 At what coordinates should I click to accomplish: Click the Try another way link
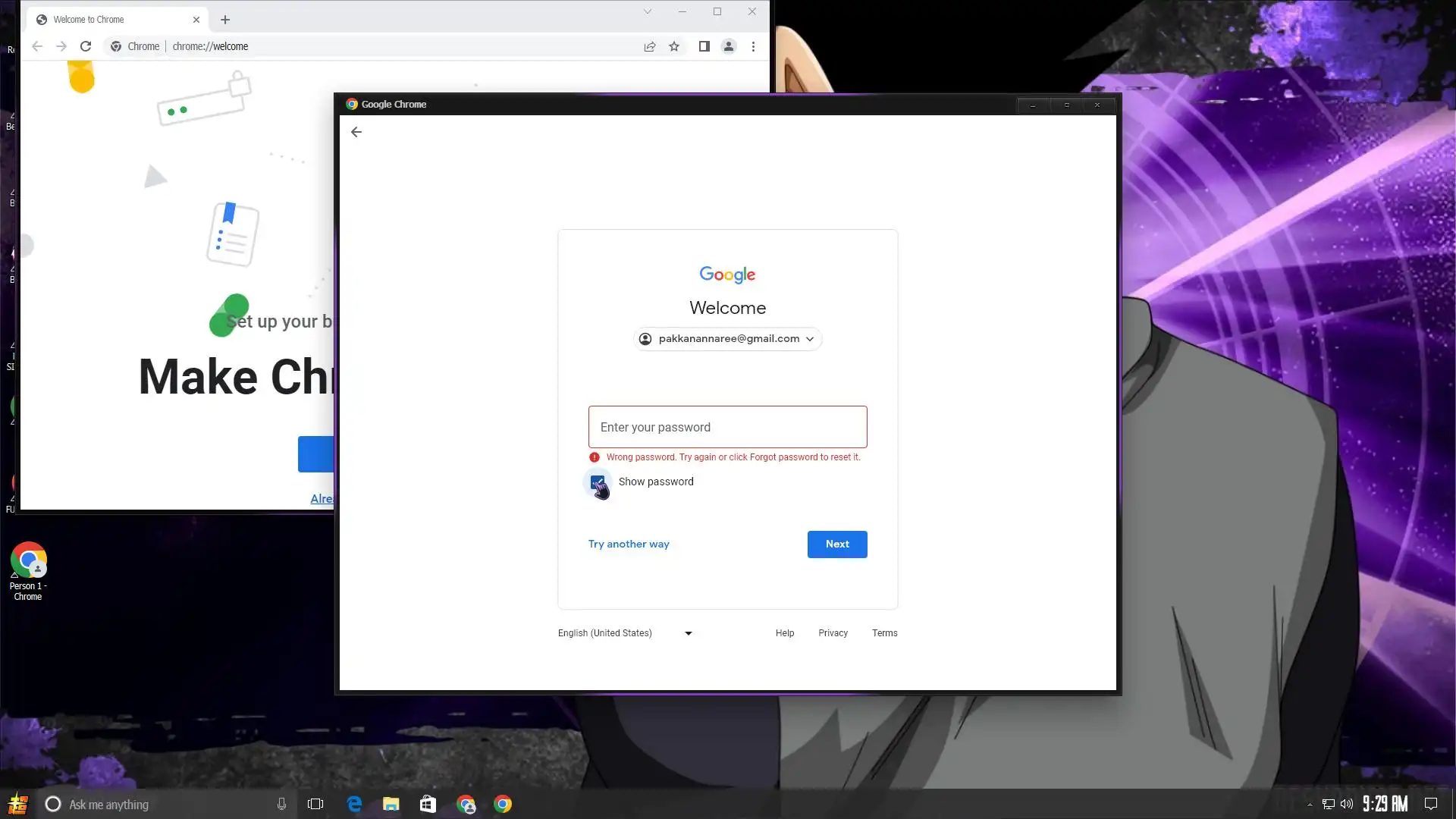coord(629,544)
